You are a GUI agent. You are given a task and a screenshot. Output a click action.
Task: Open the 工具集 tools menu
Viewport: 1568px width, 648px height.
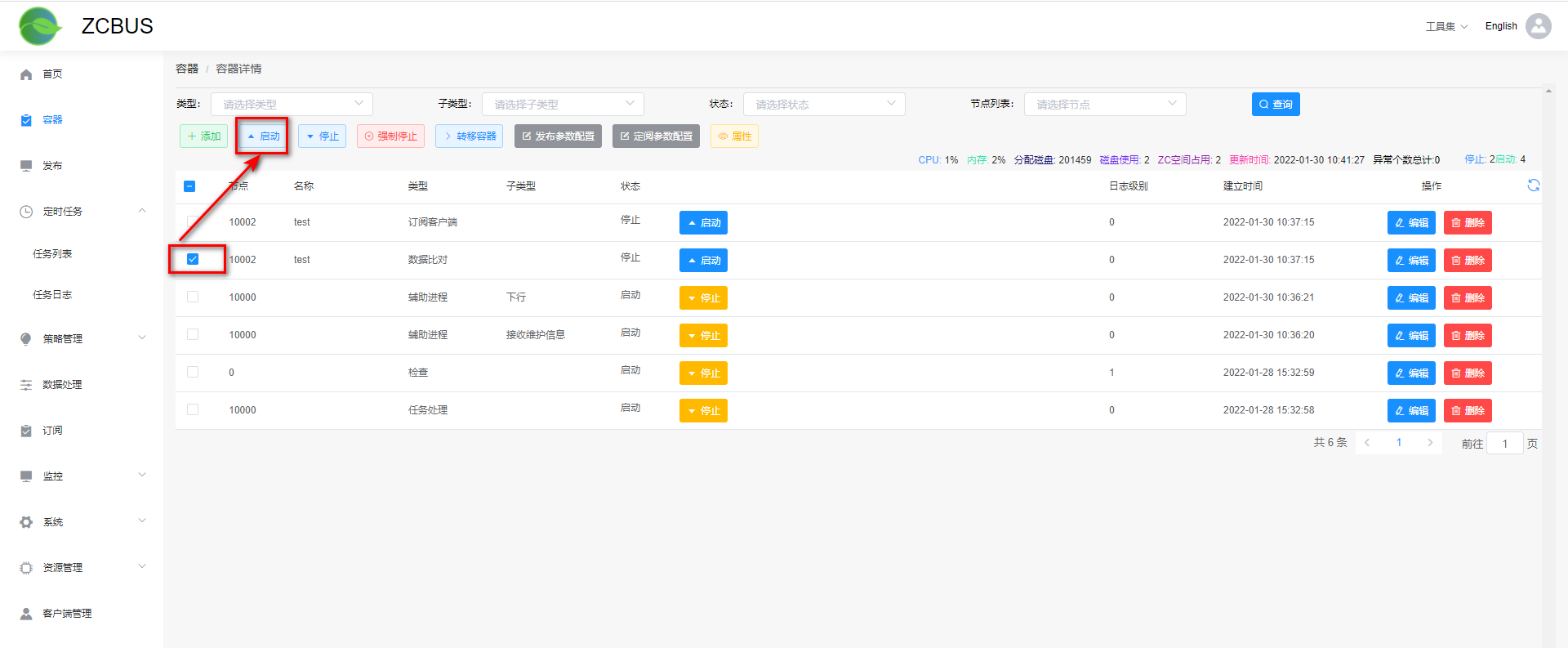[1445, 27]
